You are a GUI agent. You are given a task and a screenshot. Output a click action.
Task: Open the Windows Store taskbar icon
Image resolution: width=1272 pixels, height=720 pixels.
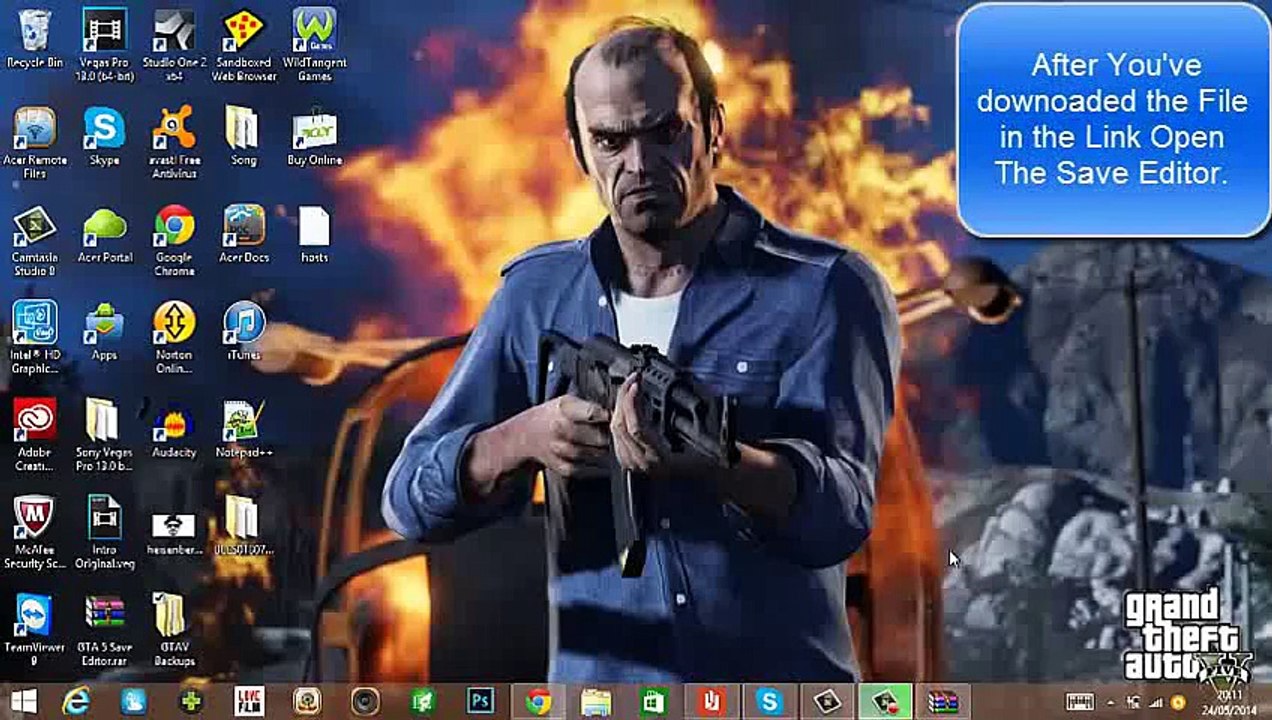click(654, 702)
